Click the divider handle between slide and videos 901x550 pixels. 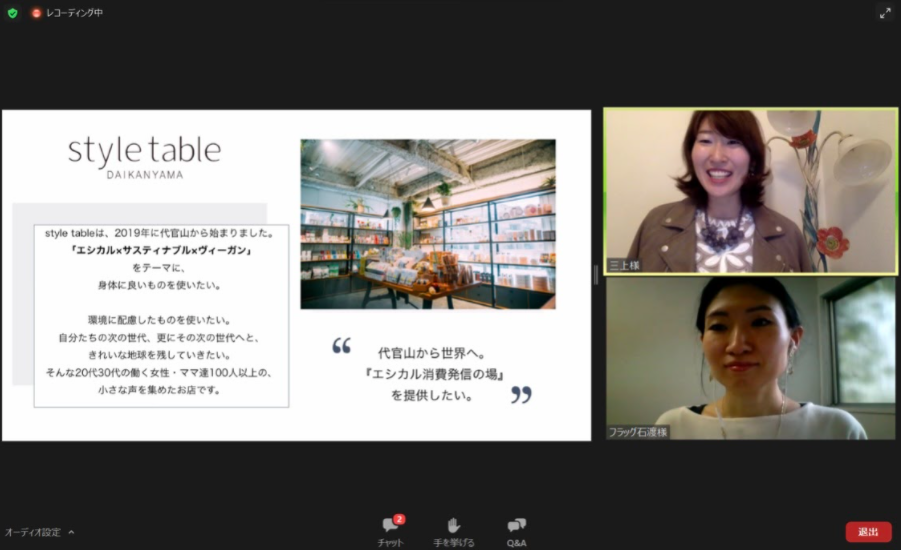[596, 275]
